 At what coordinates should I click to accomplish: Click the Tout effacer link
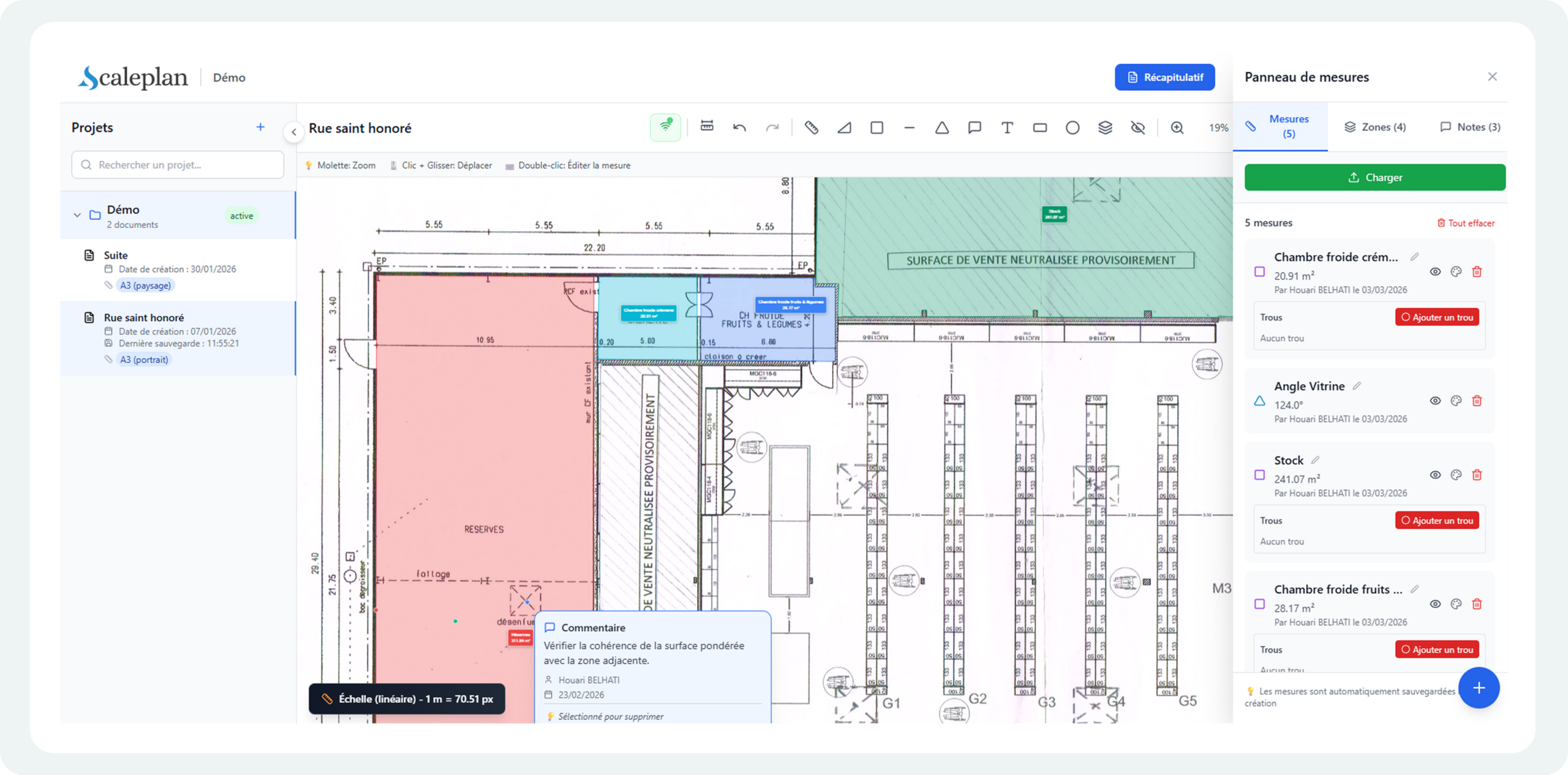pos(1466,223)
